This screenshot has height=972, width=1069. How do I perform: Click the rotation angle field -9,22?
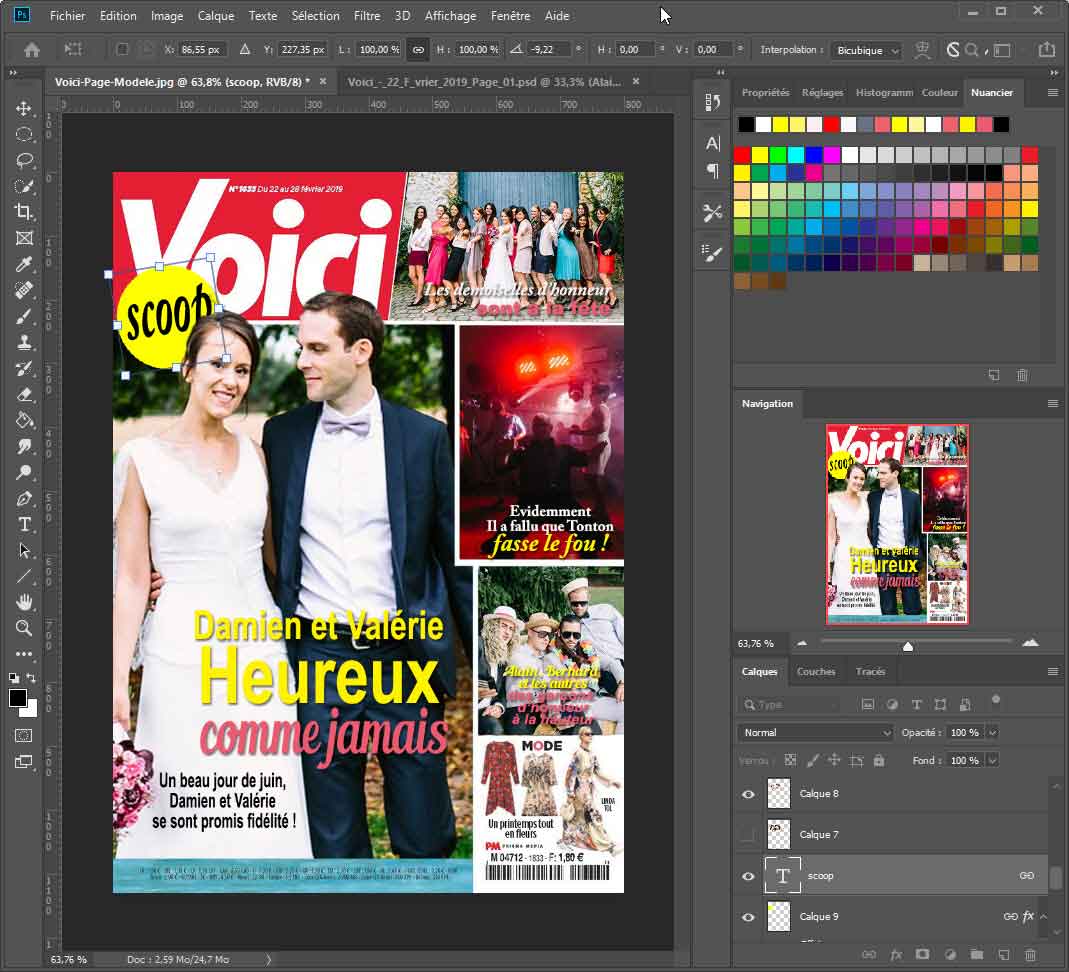coord(548,50)
